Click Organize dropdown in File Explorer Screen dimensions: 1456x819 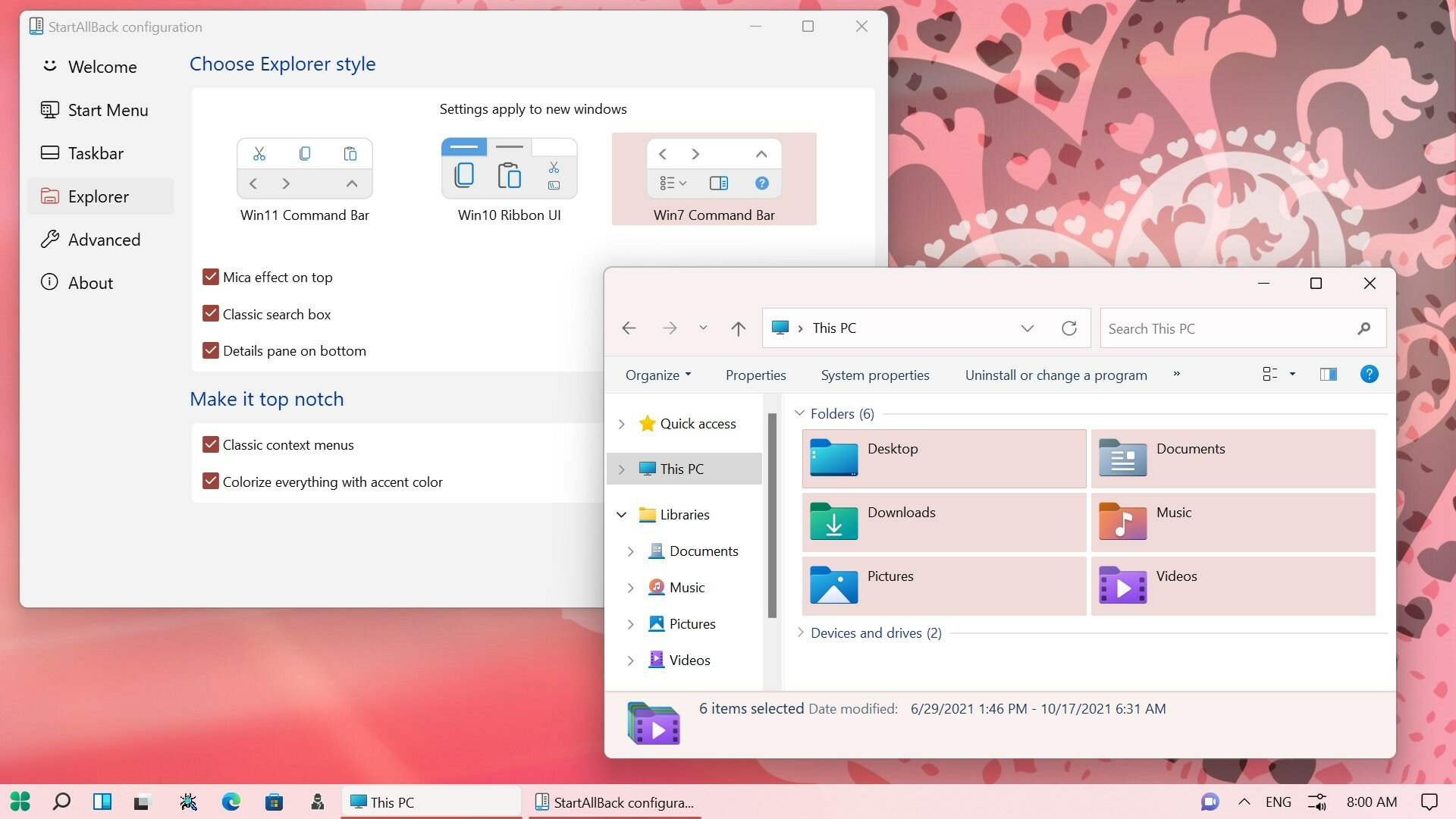click(x=657, y=374)
